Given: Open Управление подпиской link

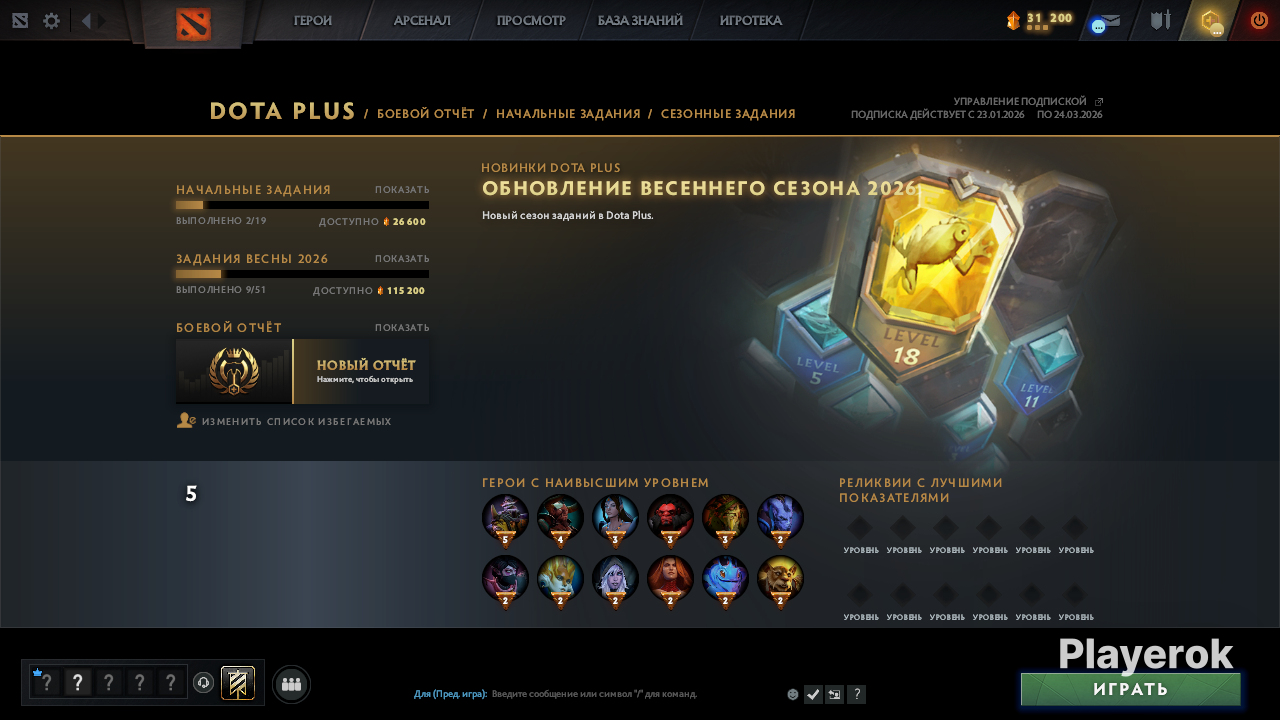Looking at the screenshot, I should 1020,102.
